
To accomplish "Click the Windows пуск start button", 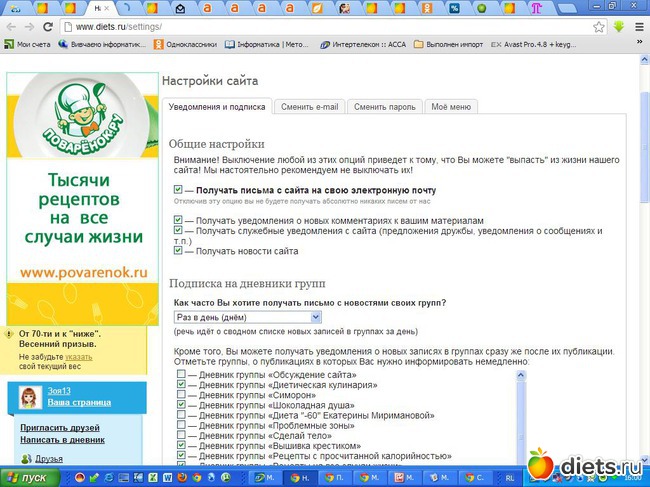I will 28,478.
